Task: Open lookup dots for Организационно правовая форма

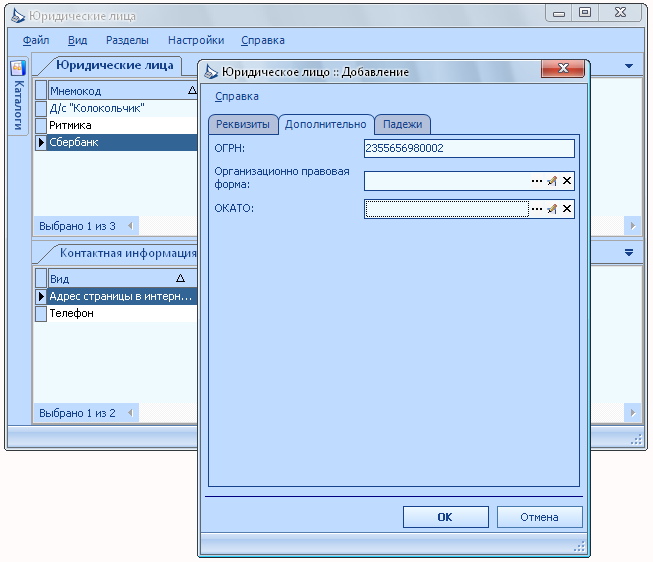Action: (537, 181)
